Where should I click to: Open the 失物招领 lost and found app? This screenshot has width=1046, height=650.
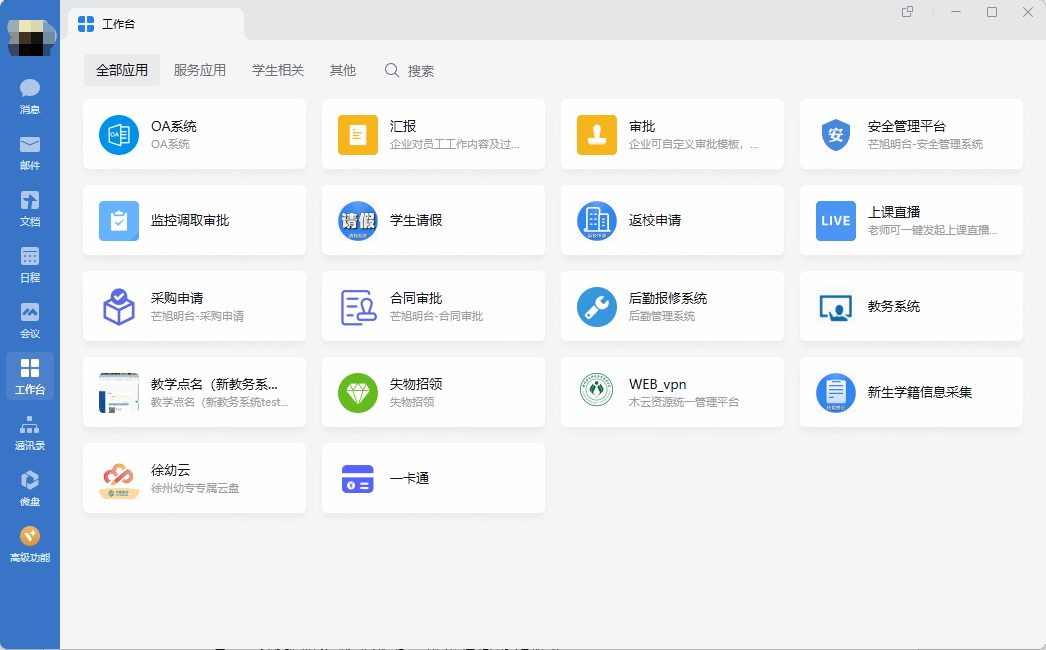357,392
